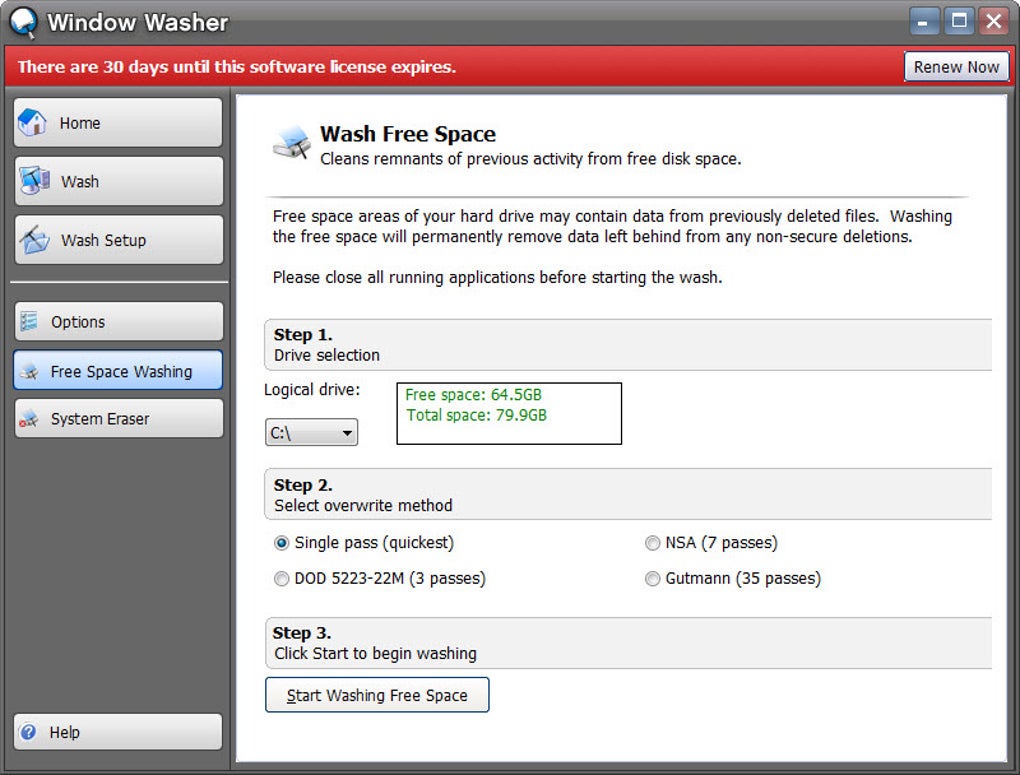Image resolution: width=1020 pixels, height=775 pixels.
Task: Select DOD 5223-22M (3 passes) method
Action: (x=282, y=578)
